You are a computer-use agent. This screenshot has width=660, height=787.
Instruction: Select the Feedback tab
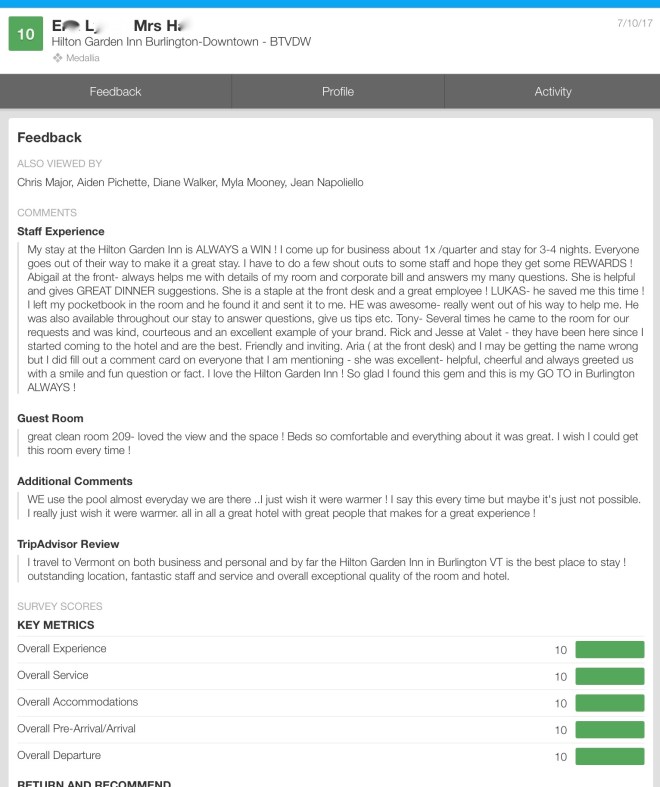[x=115, y=92]
